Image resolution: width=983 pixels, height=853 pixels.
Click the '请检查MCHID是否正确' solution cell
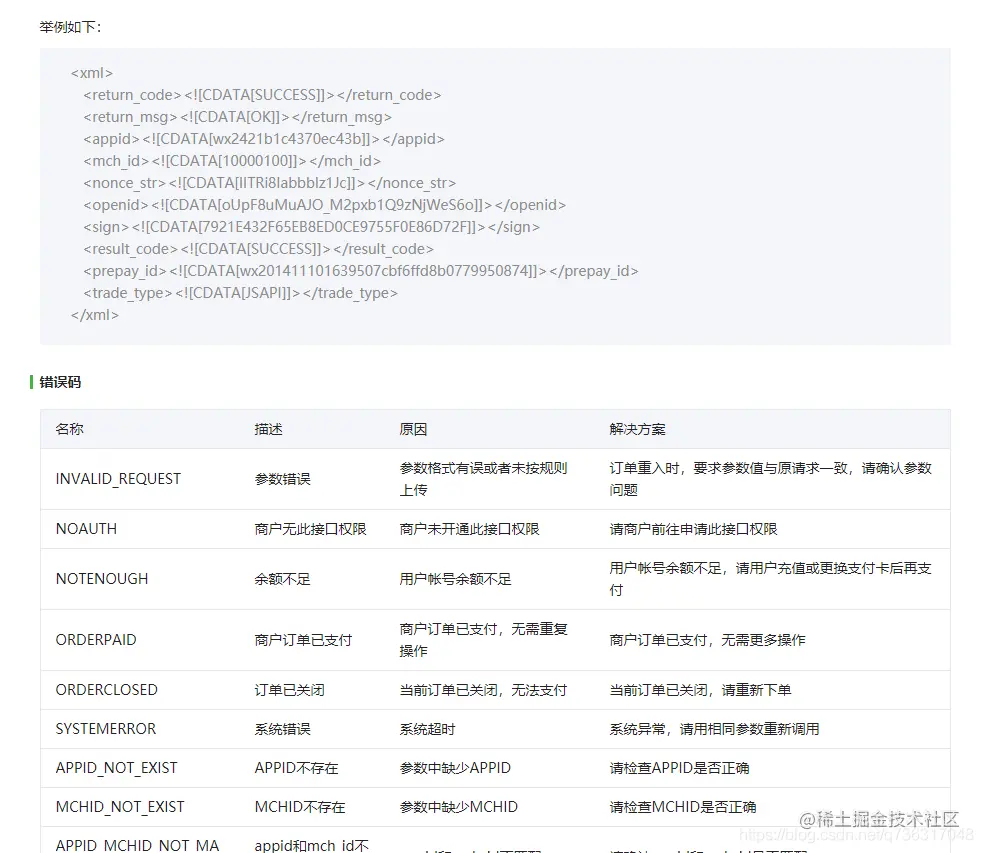[x=683, y=807]
